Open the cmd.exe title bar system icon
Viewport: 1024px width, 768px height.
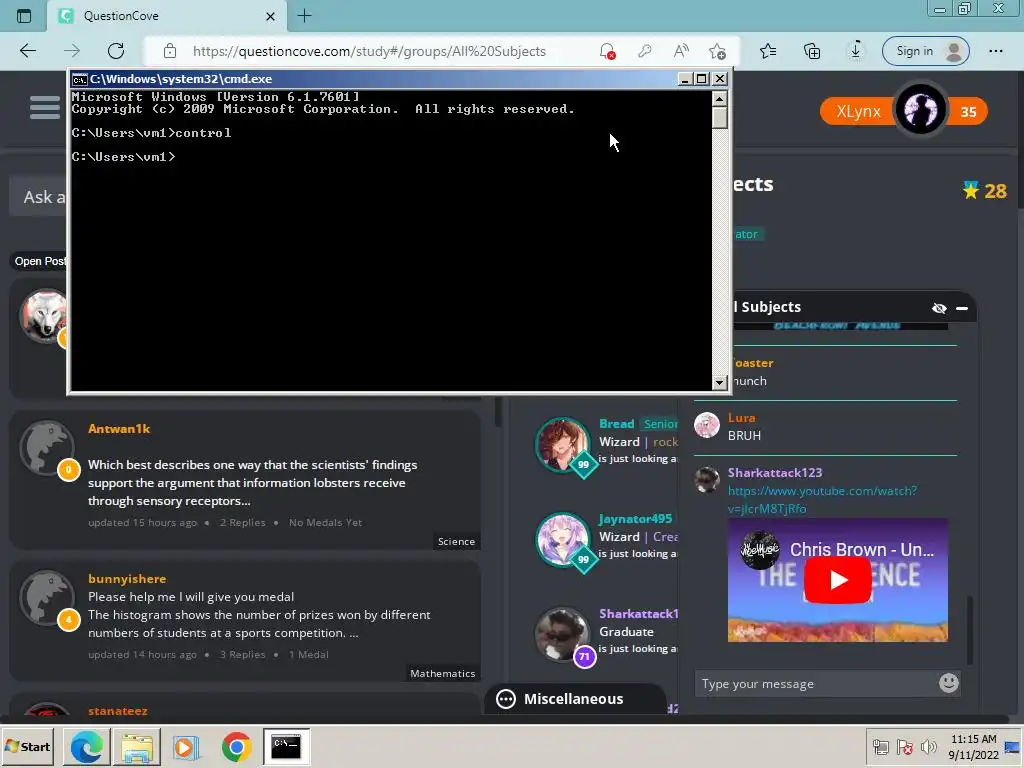80,79
